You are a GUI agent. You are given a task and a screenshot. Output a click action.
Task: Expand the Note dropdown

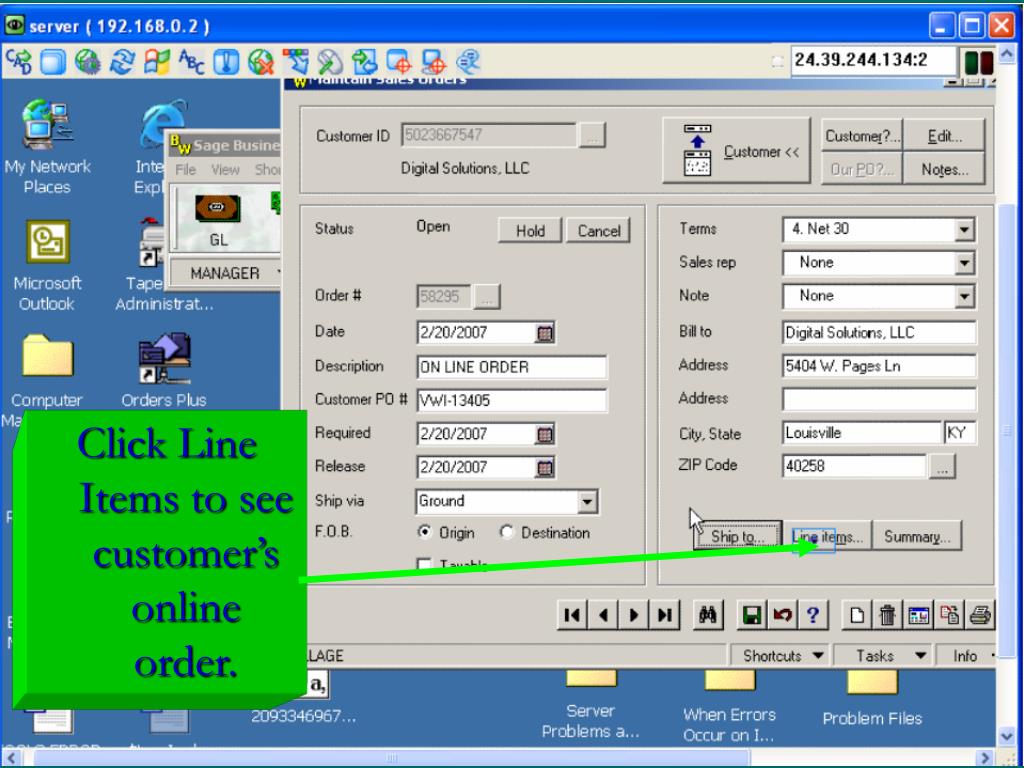coord(964,296)
